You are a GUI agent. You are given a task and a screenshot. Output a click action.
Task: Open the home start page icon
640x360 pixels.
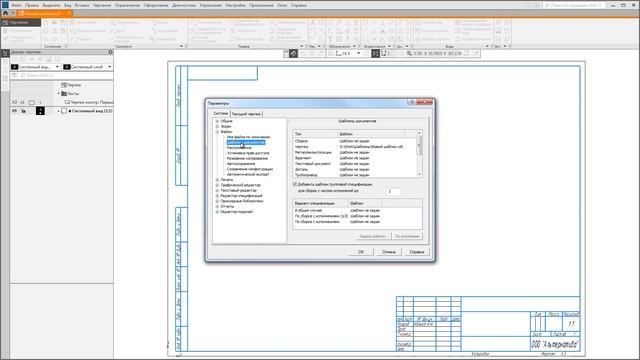(5, 13)
